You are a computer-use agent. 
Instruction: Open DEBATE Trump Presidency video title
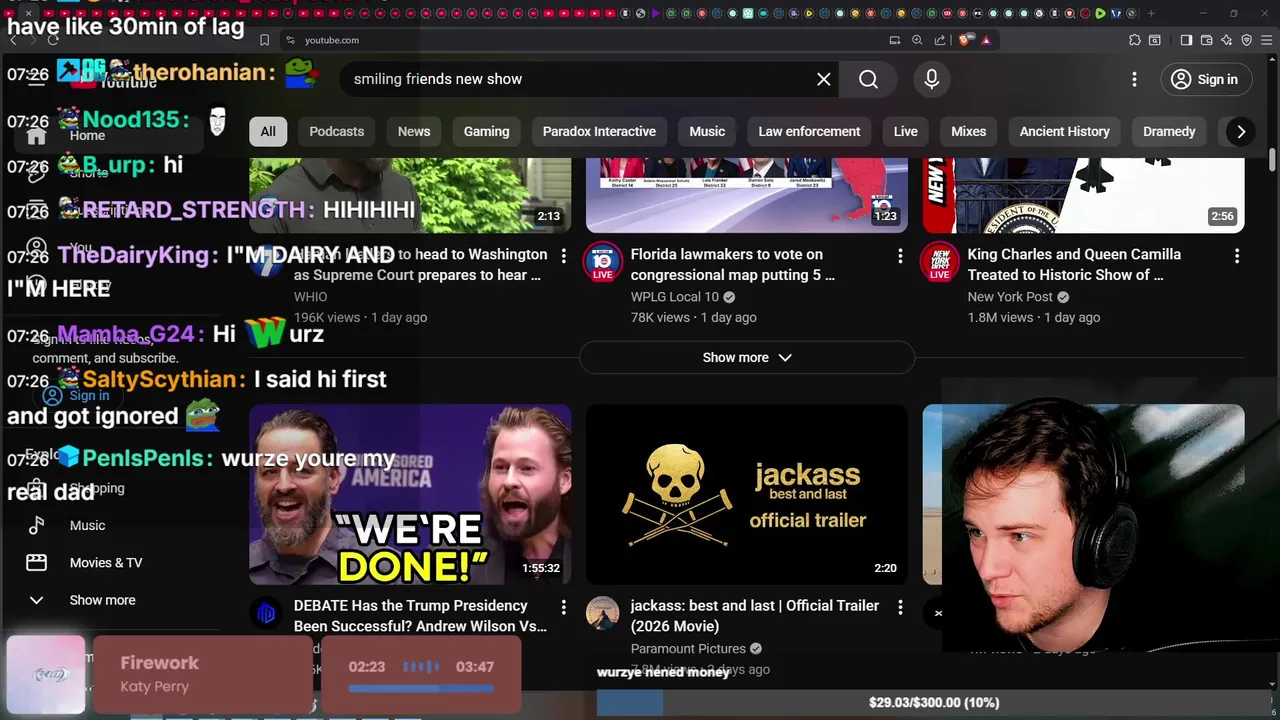pos(420,616)
